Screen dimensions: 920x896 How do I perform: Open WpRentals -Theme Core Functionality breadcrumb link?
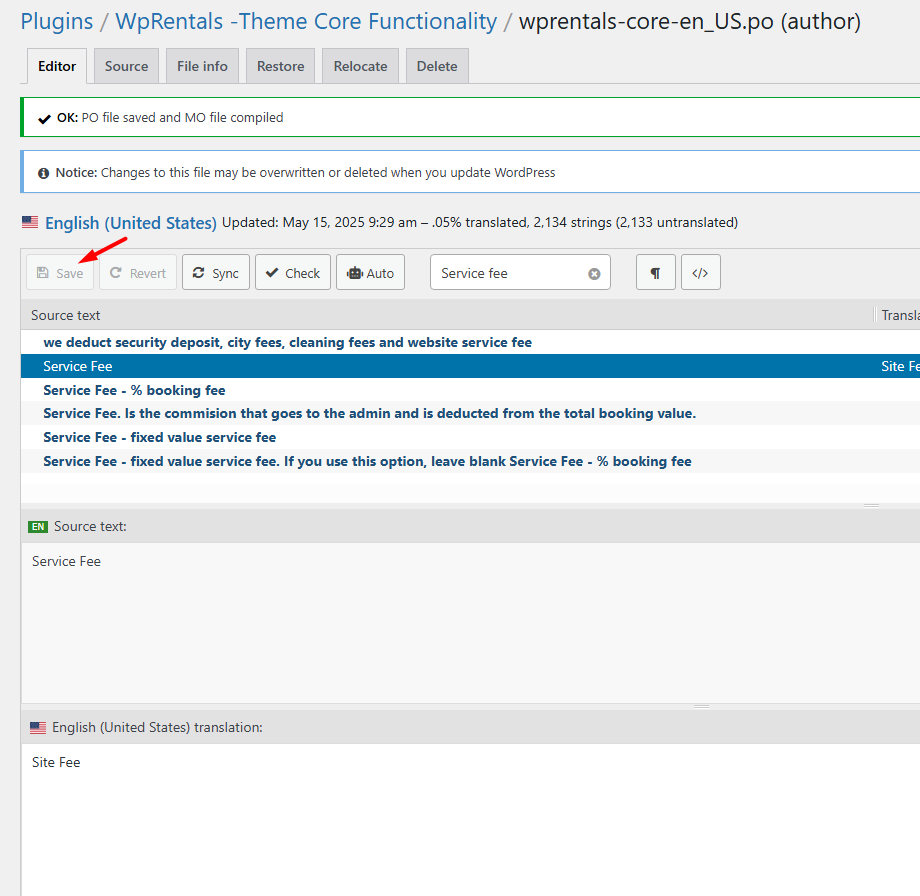click(306, 21)
